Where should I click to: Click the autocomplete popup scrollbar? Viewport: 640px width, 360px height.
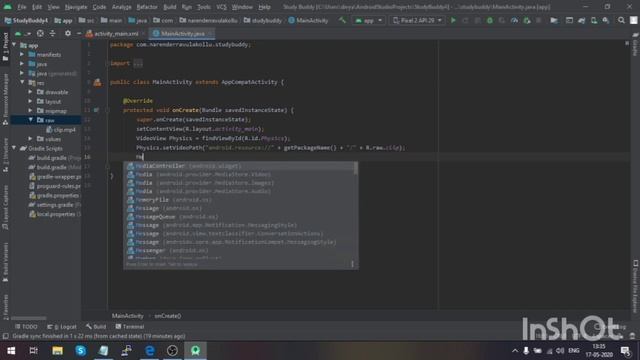click(x=356, y=169)
